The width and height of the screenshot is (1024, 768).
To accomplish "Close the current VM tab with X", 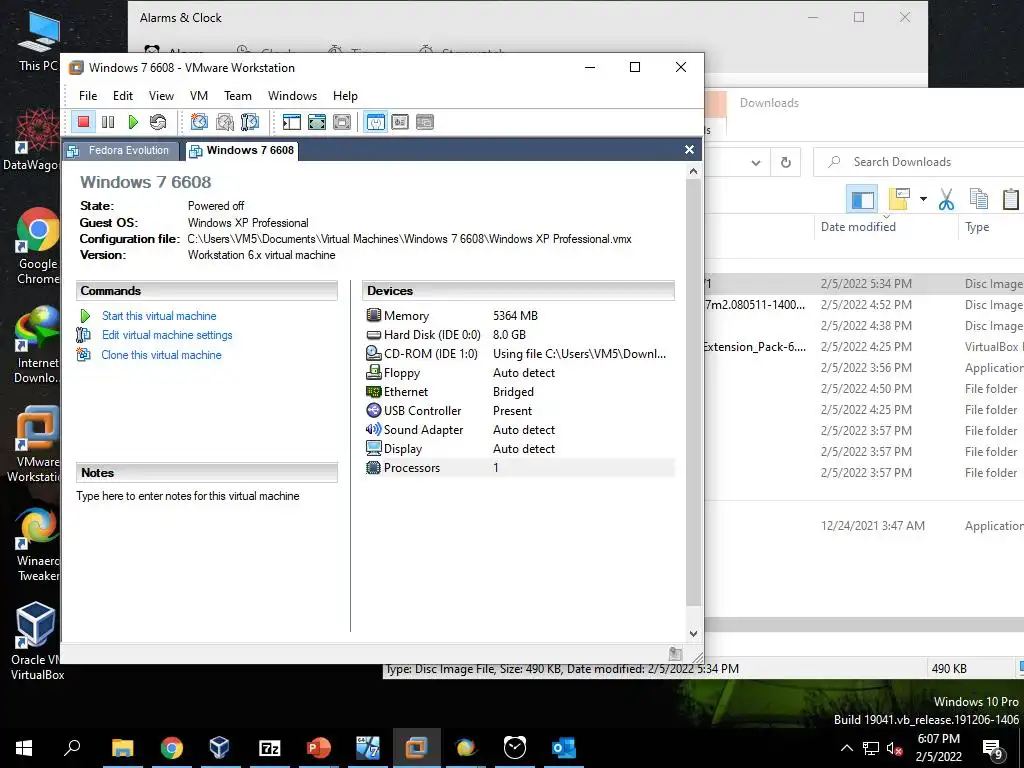I will click(689, 150).
